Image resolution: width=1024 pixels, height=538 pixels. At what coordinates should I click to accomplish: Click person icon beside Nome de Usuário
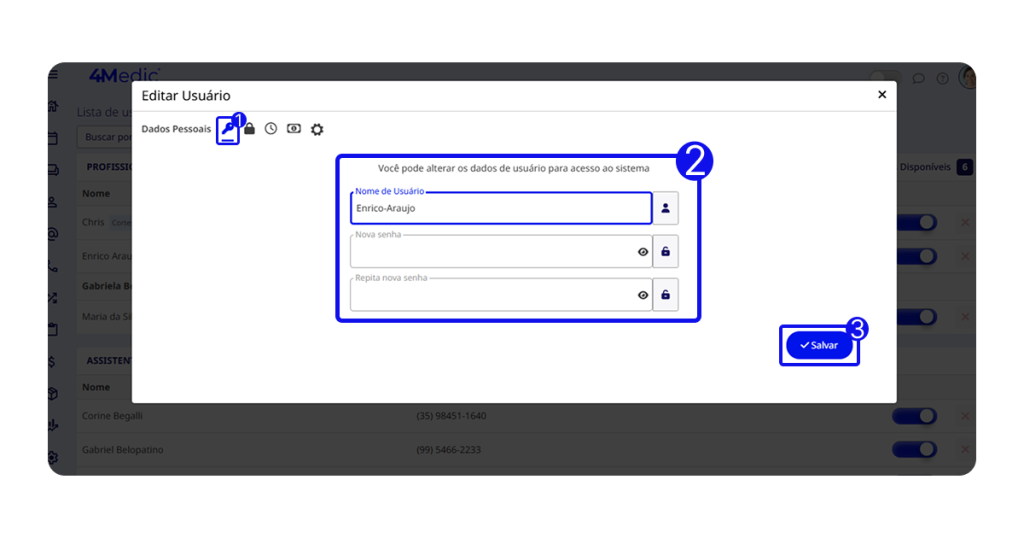pyautogui.click(x=665, y=208)
